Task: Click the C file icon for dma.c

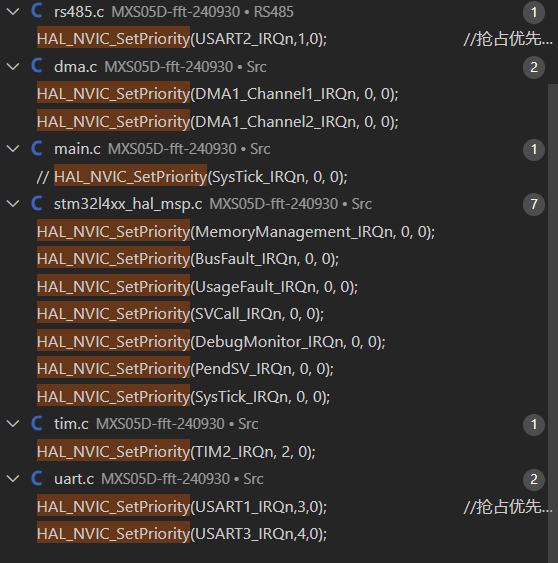Action: 37,66
